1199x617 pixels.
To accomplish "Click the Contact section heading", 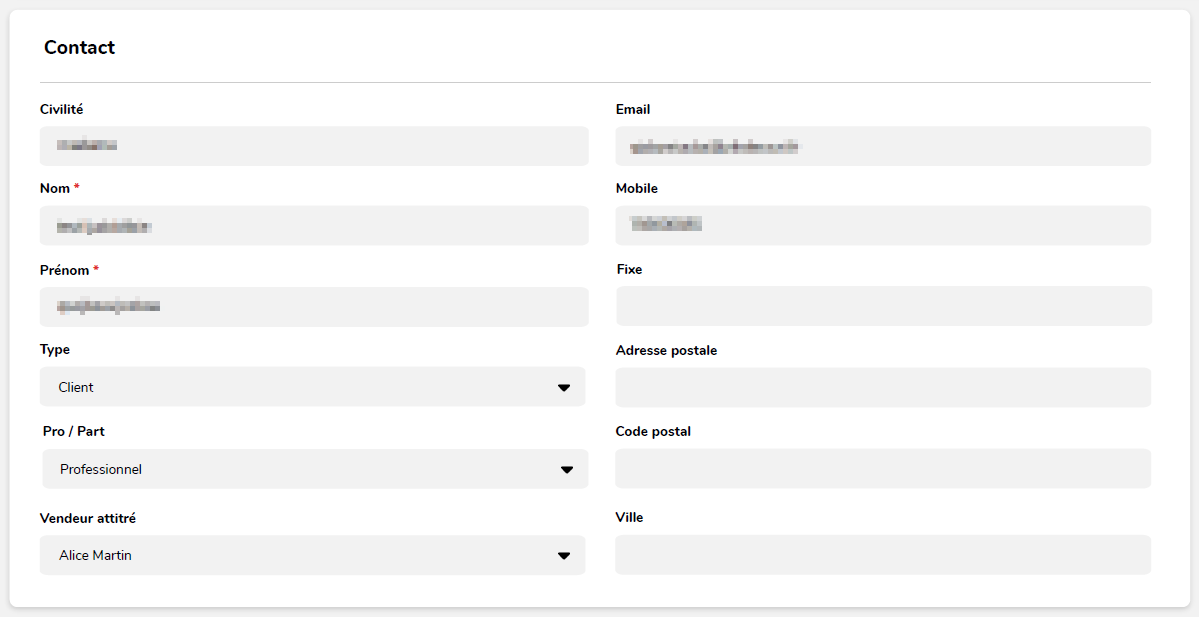I will pos(80,48).
